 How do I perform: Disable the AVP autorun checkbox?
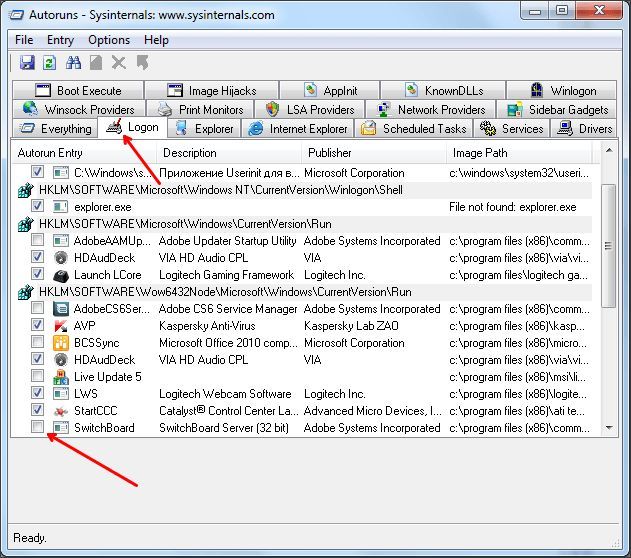coord(37,325)
